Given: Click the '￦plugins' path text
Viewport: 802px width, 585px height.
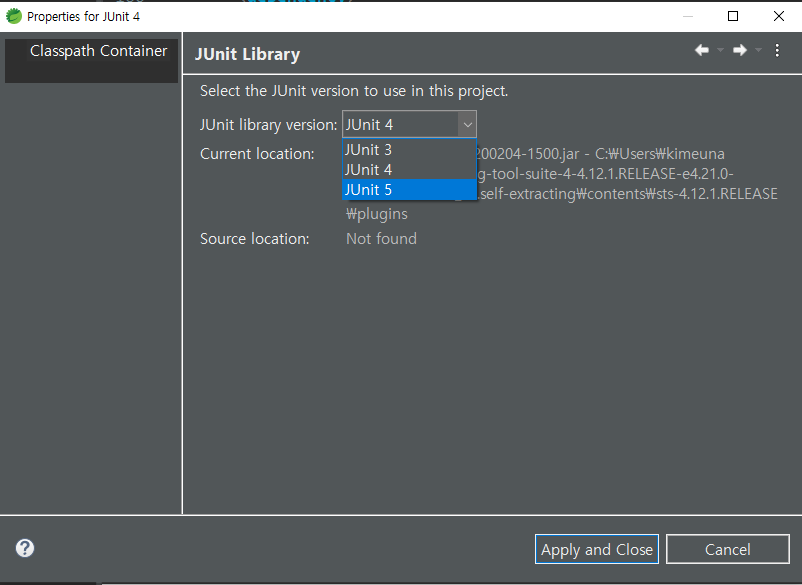Looking at the screenshot, I should pos(377,214).
